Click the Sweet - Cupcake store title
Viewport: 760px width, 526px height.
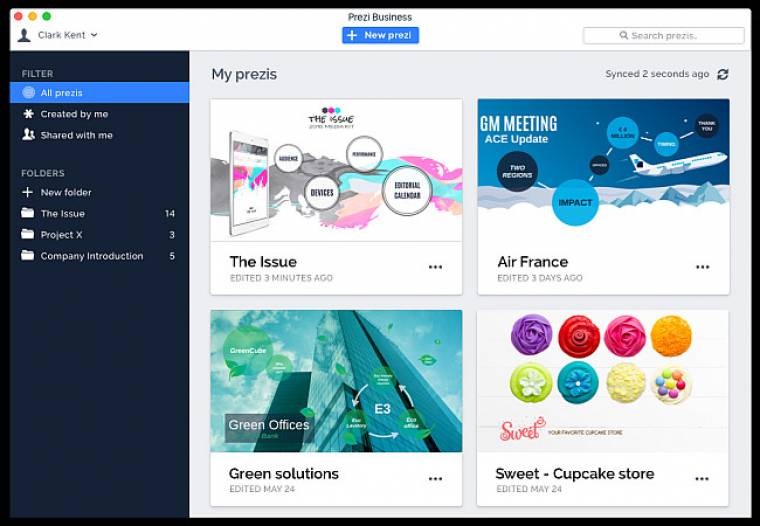[575, 473]
